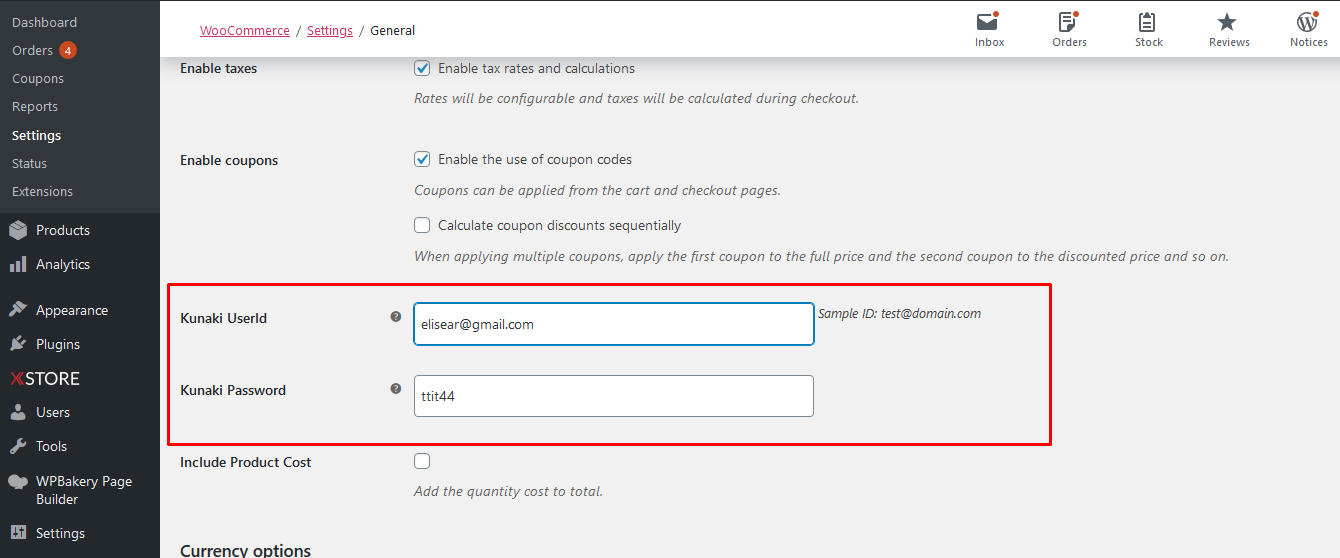1340x558 pixels.
Task: Click the Enable taxes row label
Action: point(218,69)
